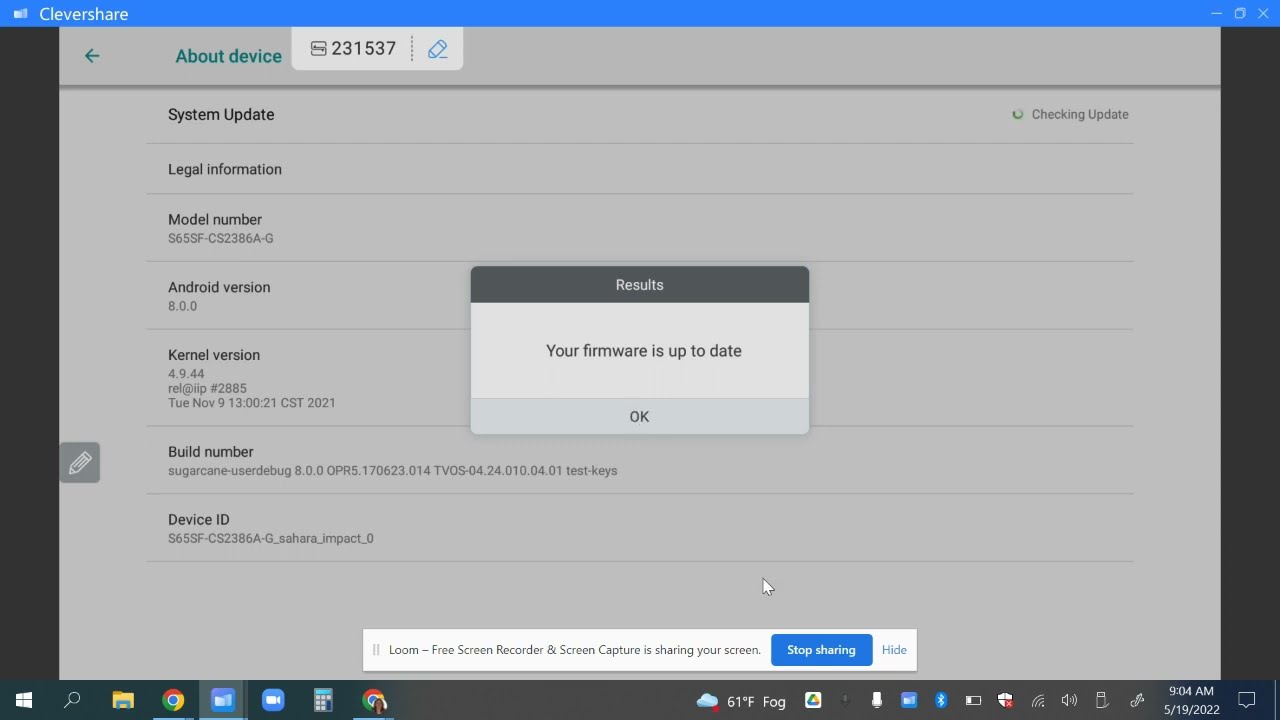Screen dimensions: 1280x720
Task: Click the safely remove hardware icon
Action: coord(1102,701)
